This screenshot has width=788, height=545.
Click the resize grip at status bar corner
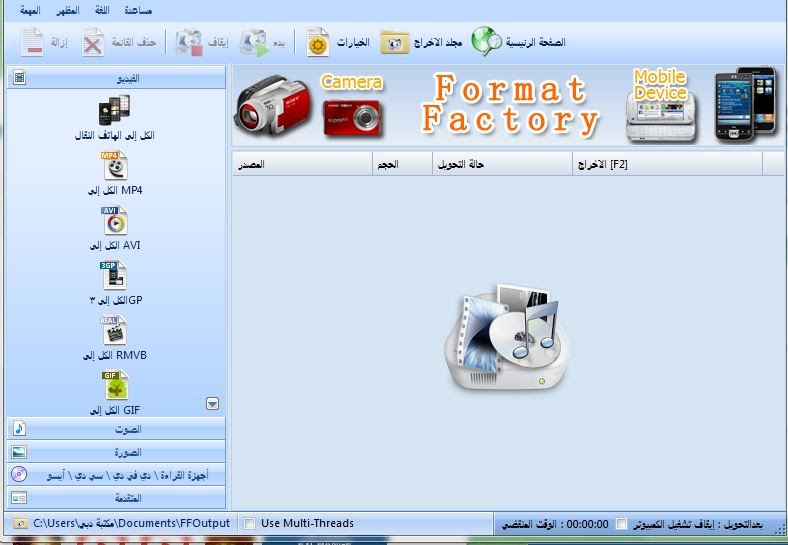click(x=780, y=528)
